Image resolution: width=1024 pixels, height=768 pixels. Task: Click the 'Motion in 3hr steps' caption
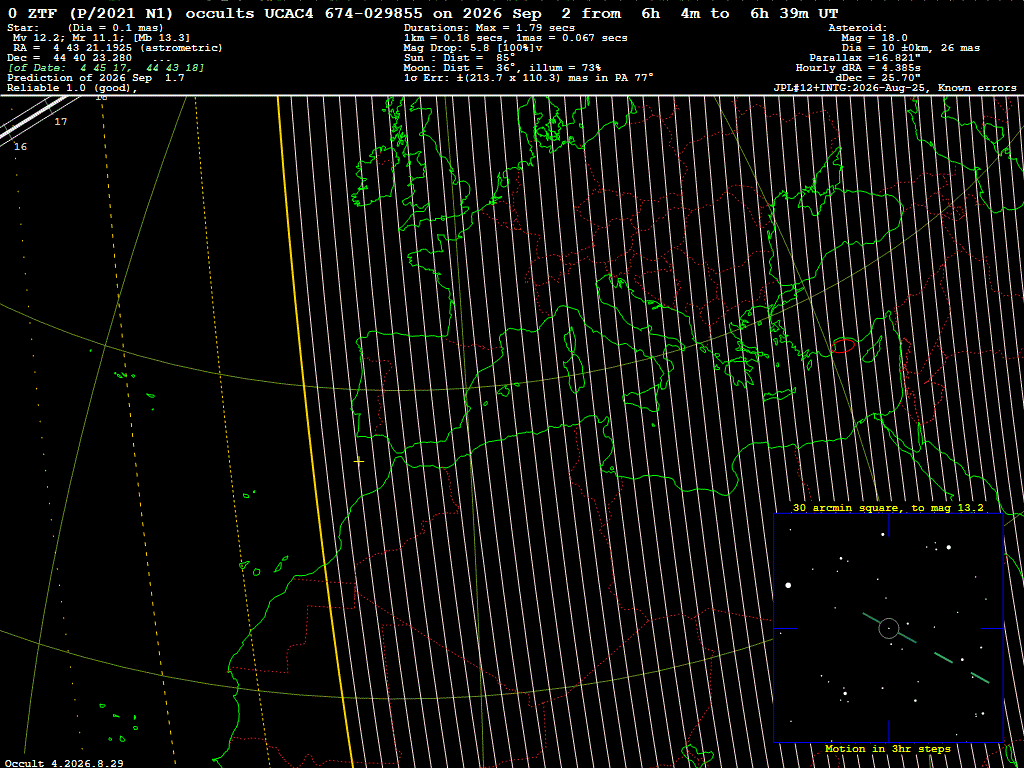[888, 749]
